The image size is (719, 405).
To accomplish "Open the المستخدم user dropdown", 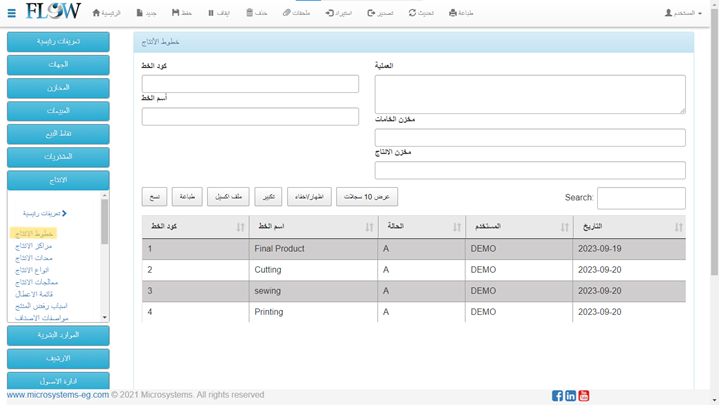I will 684,13.
